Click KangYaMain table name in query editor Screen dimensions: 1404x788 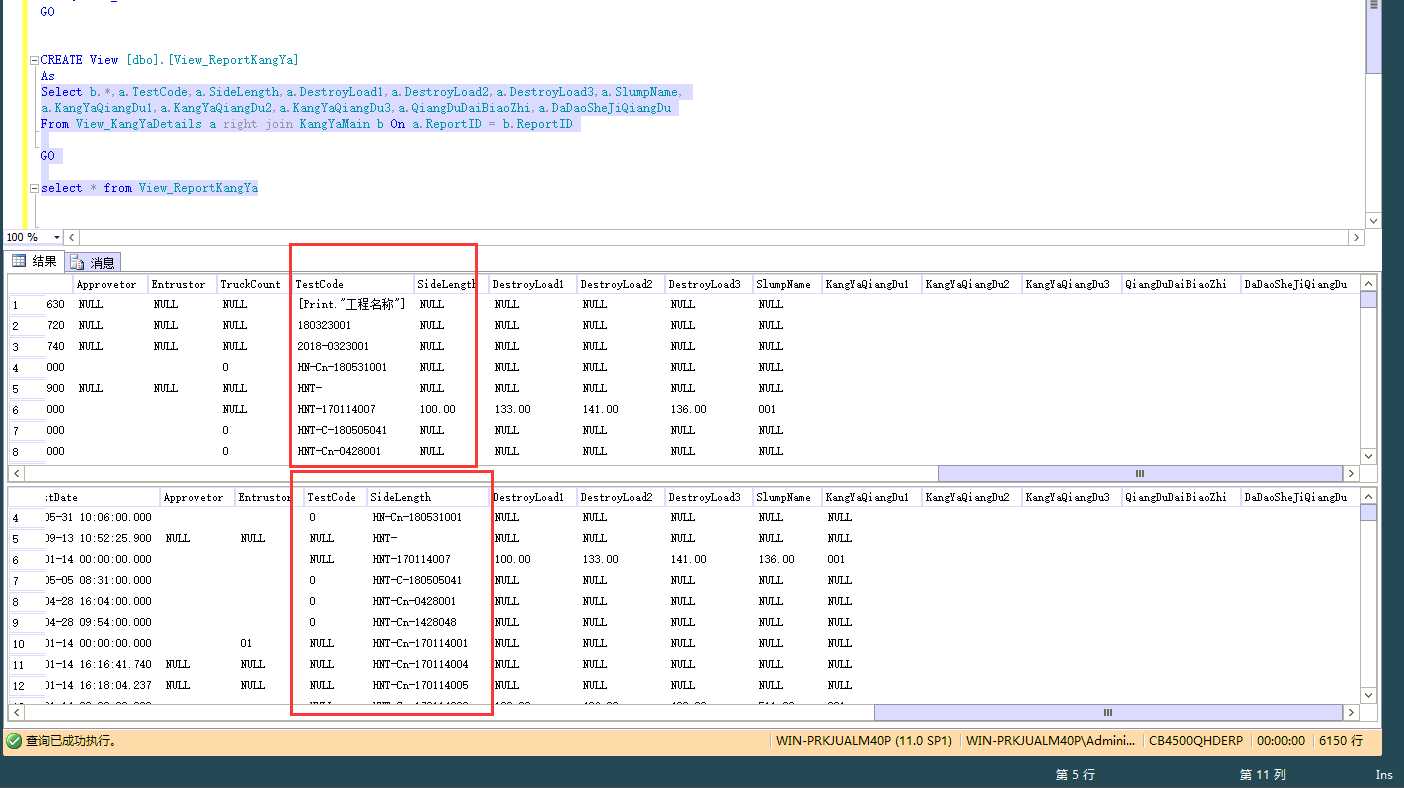click(334, 124)
